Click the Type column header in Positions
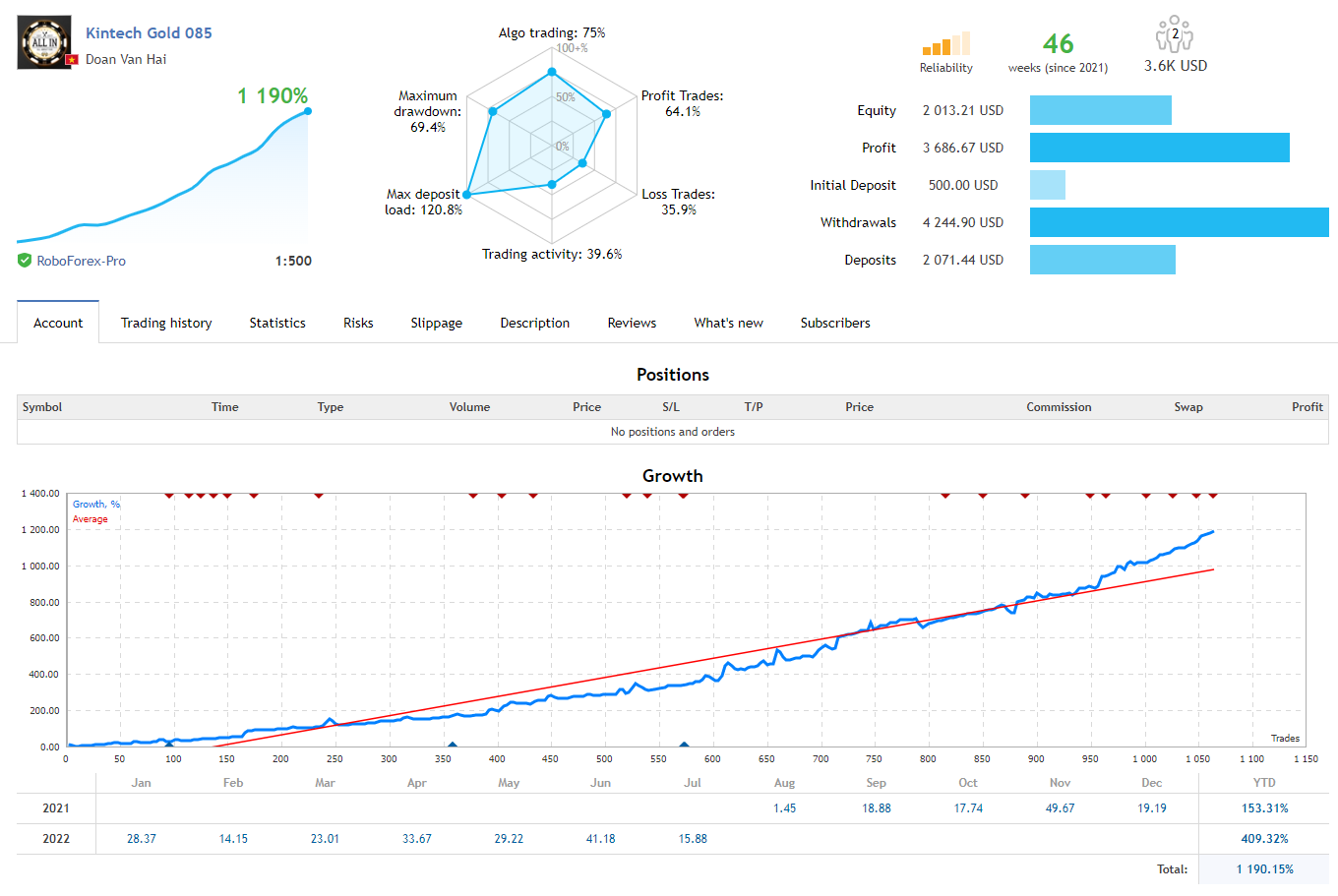Screen dimensions: 1338x896 pyautogui.click(x=331, y=407)
